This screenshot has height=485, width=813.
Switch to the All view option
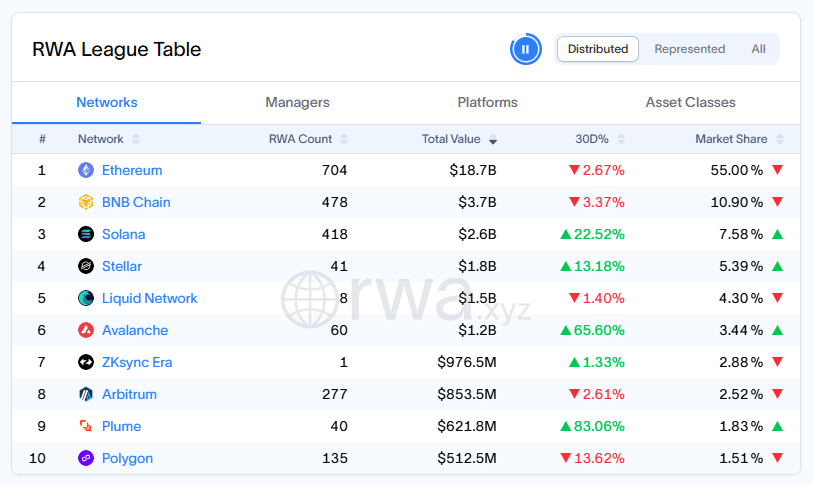758,49
